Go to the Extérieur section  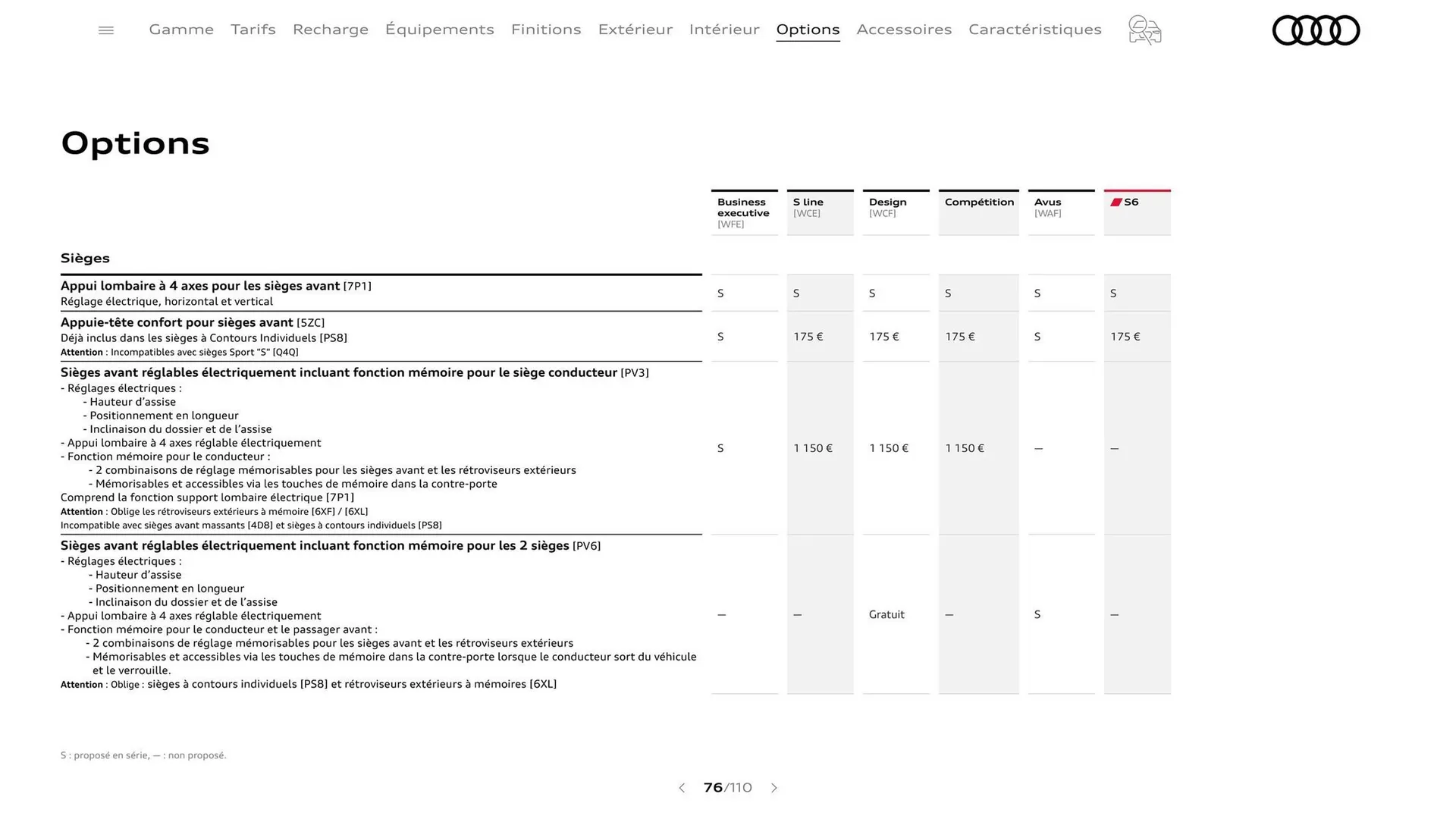635,30
